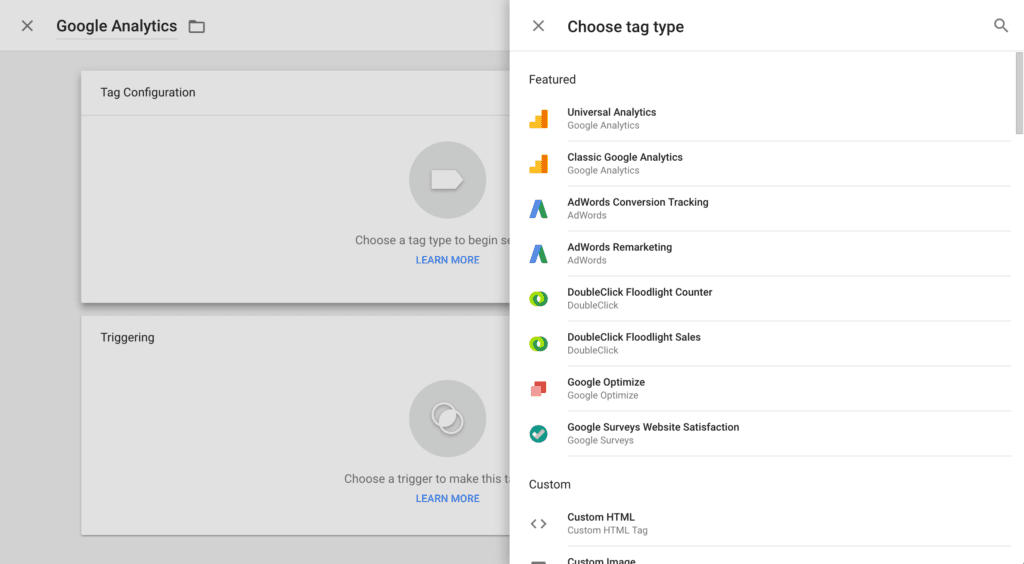Click the Google Surveys checkmark icon
Viewport: 1024px width, 564px height.
(539, 434)
